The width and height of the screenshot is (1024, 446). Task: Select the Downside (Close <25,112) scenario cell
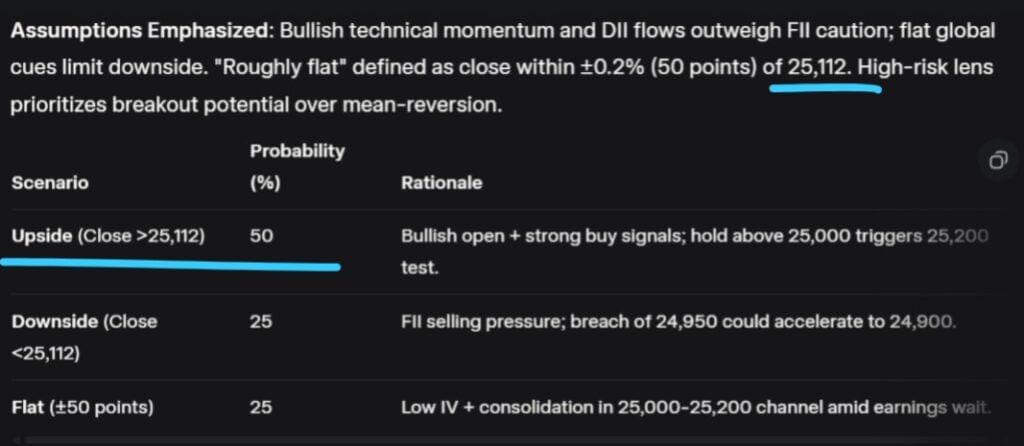(x=84, y=335)
